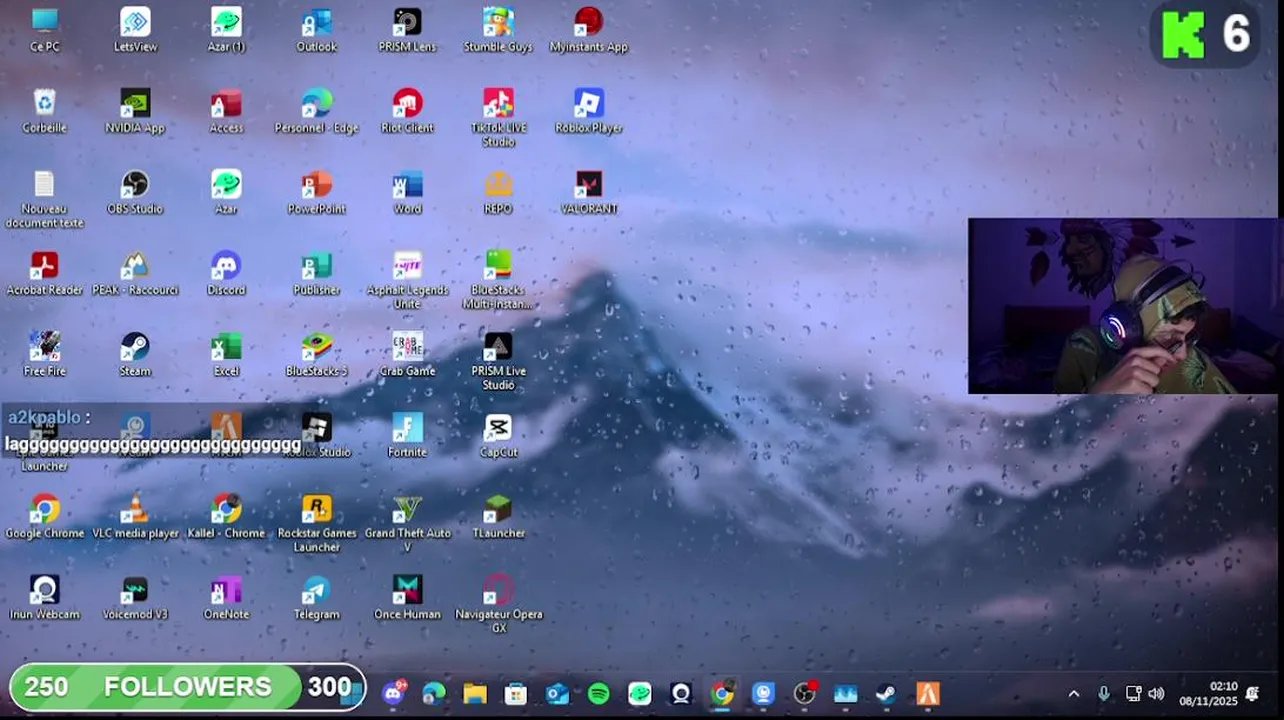
Task: Select the Steam desktop icon
Action: click(x=135, y=353)
